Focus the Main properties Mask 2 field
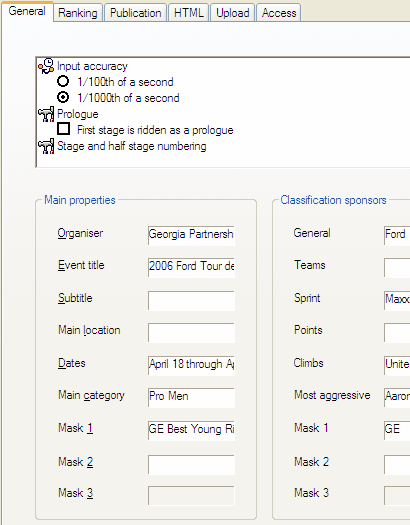Screen dimensions: 410x525 click(191, 464)
